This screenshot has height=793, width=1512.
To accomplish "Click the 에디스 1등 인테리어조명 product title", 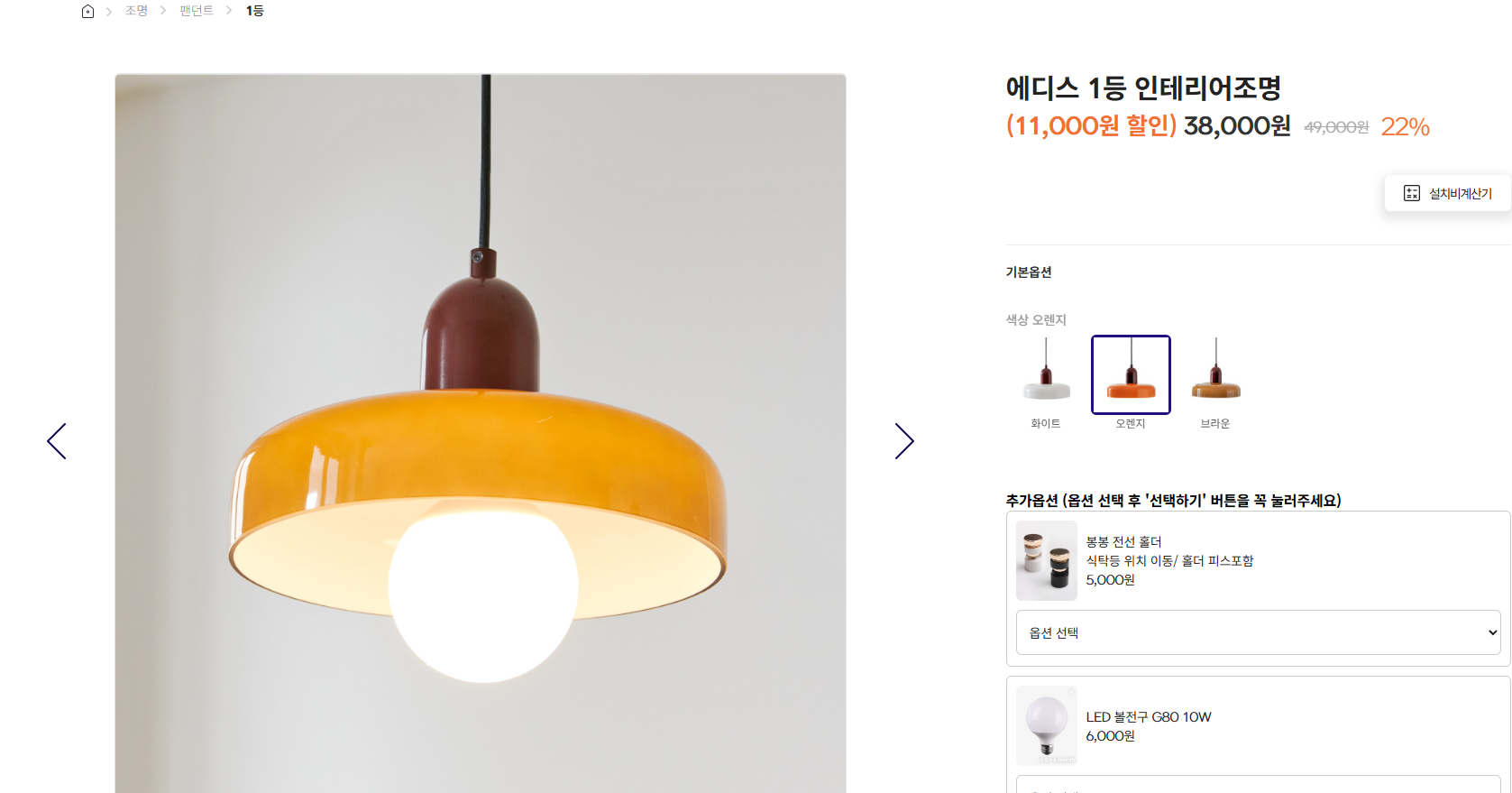I will point(1143,88).
